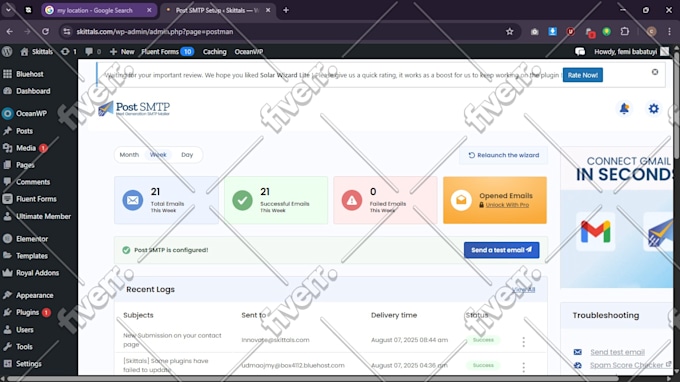Visit the Skittals site home icon
The height and width of the screenshot is (382, 680).
point(24,52)
